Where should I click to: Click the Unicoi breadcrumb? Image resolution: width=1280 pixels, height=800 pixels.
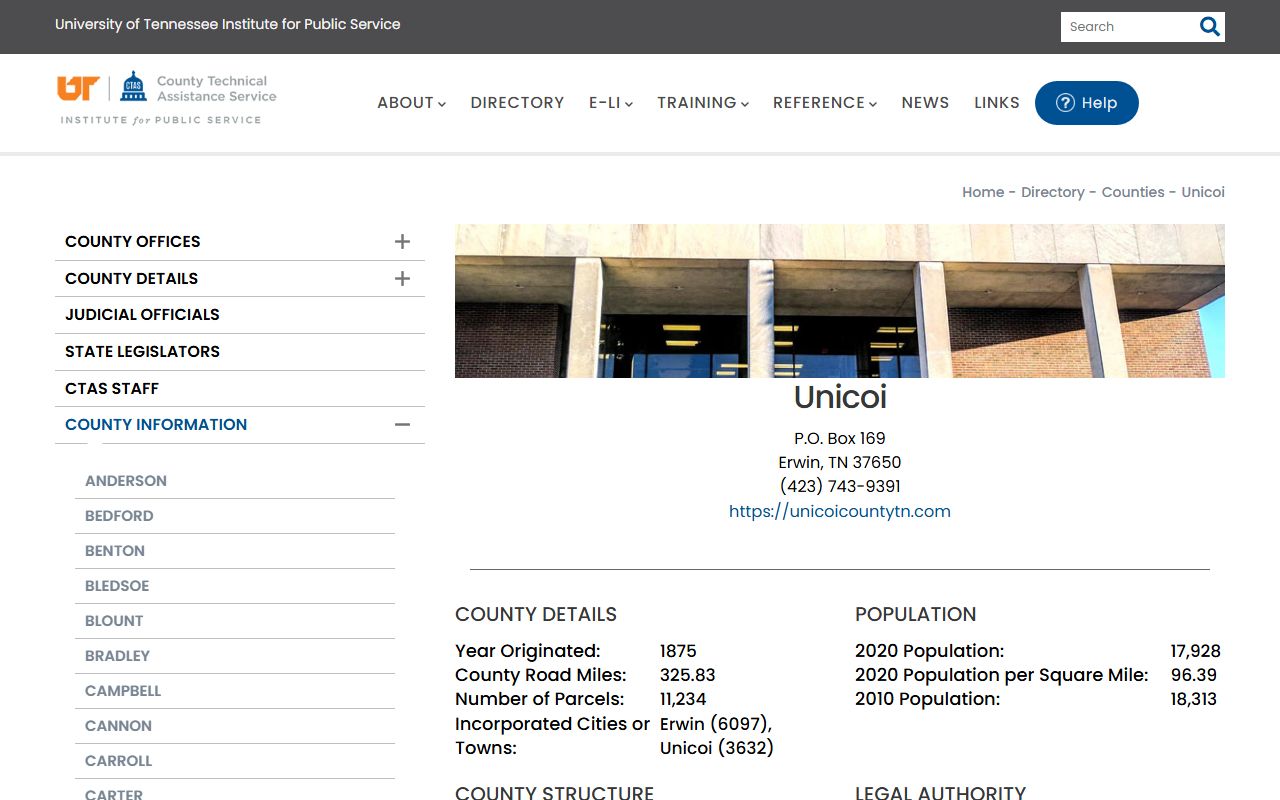point(1203,192)
